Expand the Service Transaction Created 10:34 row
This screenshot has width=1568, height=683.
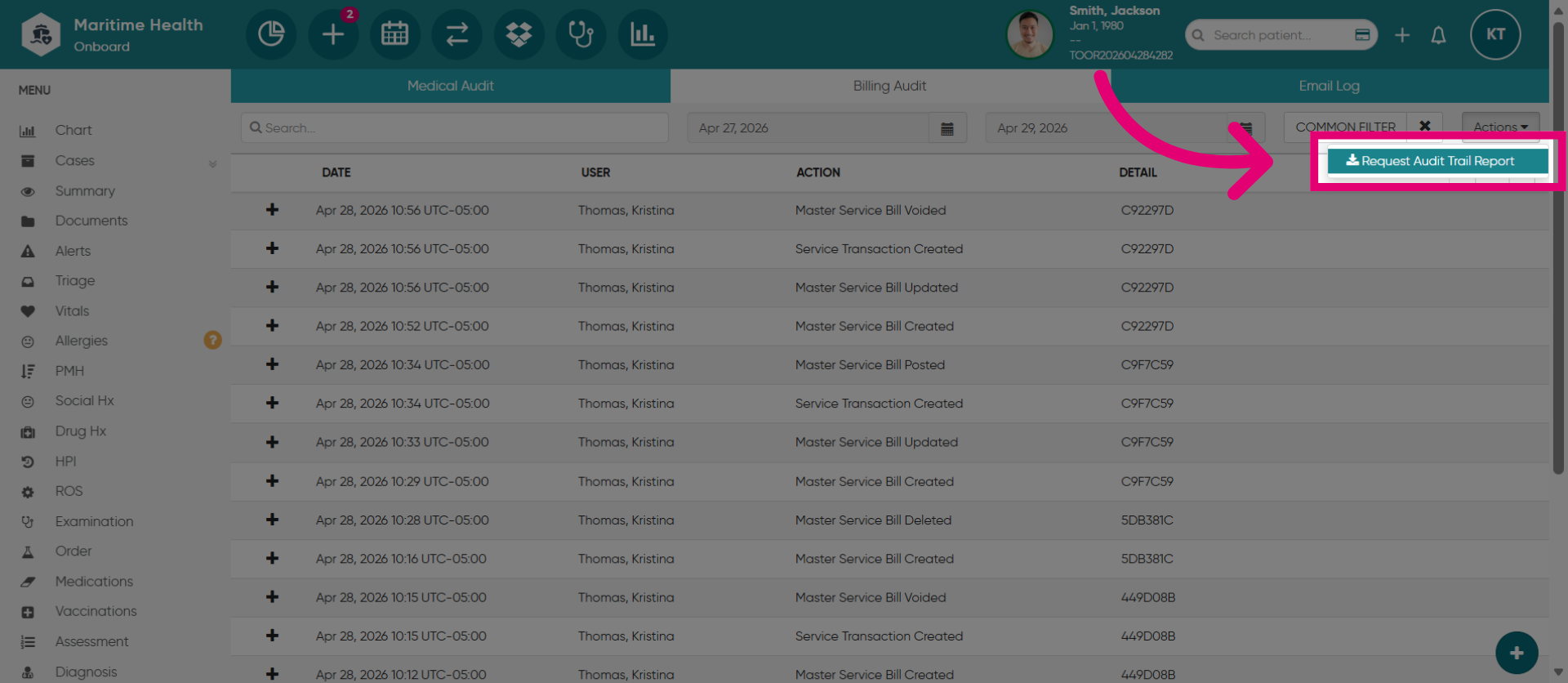(x=272, y=404)
